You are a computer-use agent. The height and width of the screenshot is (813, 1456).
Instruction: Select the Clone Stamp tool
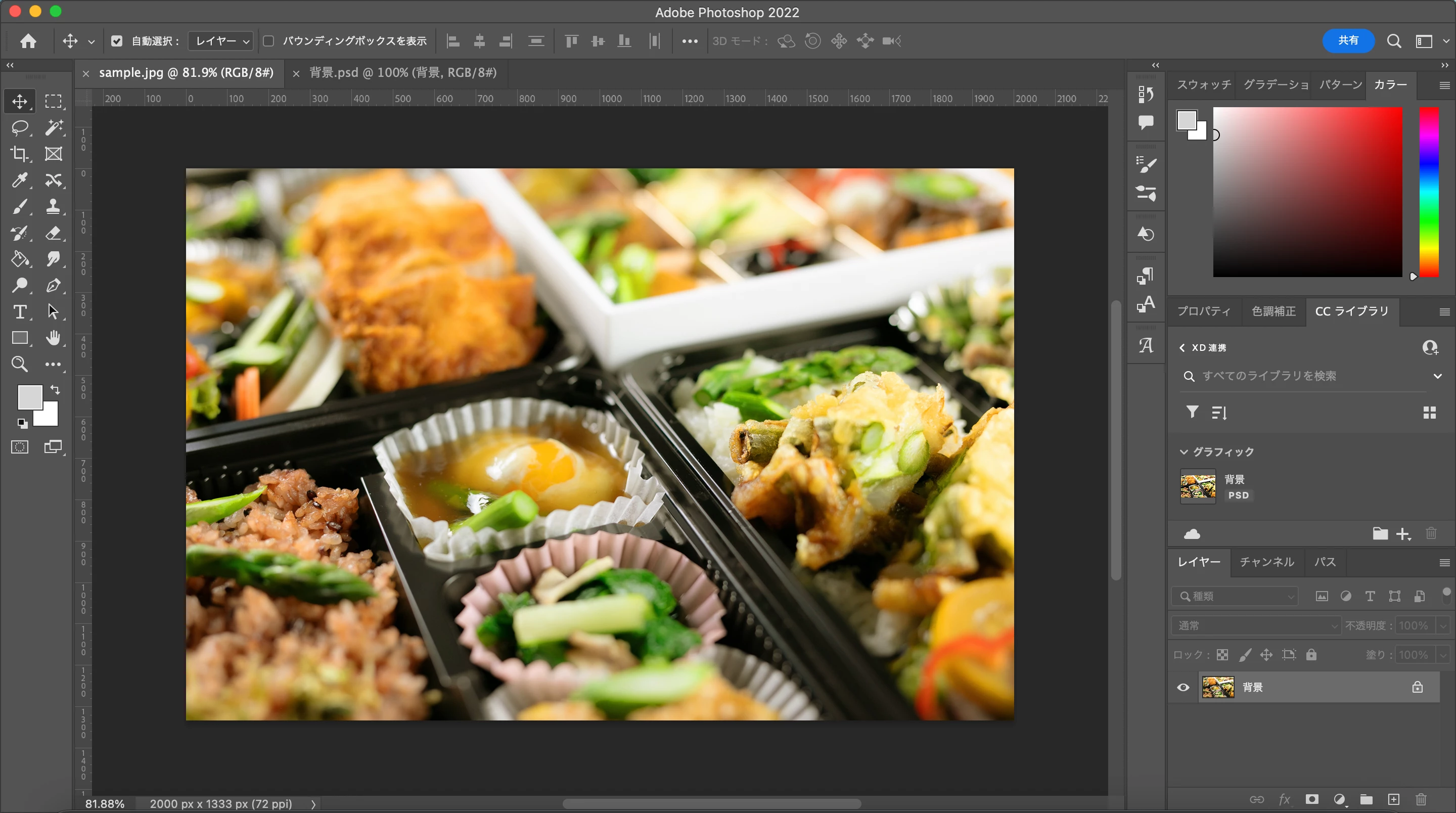tap(53, 206)
